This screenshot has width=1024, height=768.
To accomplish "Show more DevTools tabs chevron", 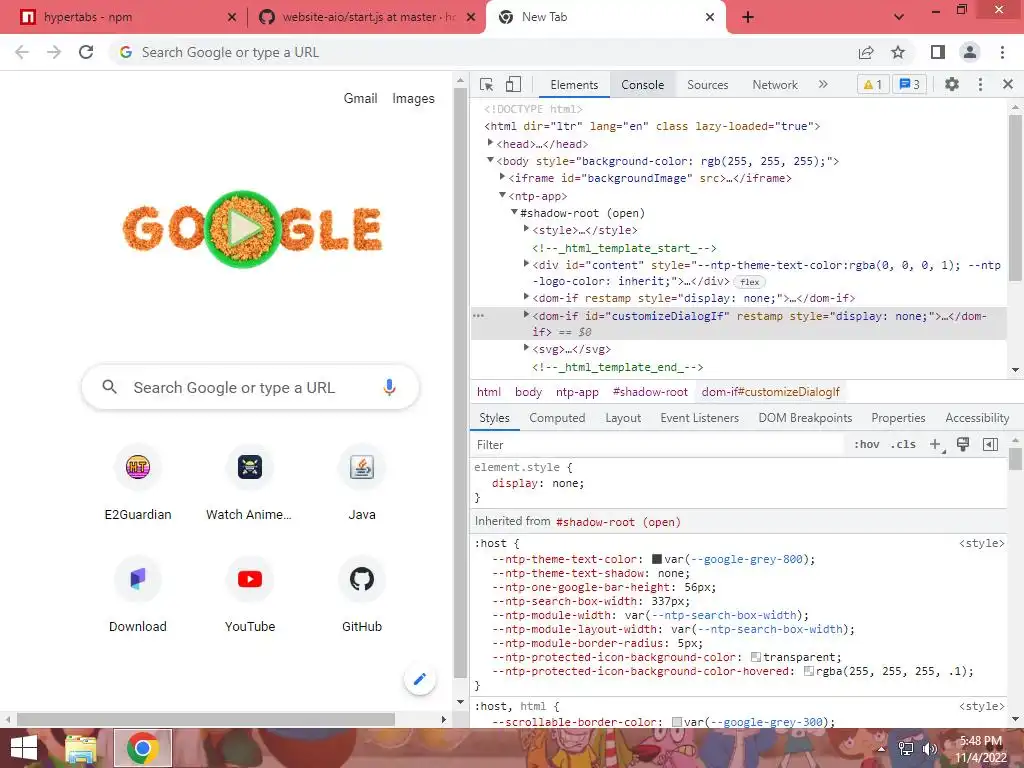I will click(823, 84).
